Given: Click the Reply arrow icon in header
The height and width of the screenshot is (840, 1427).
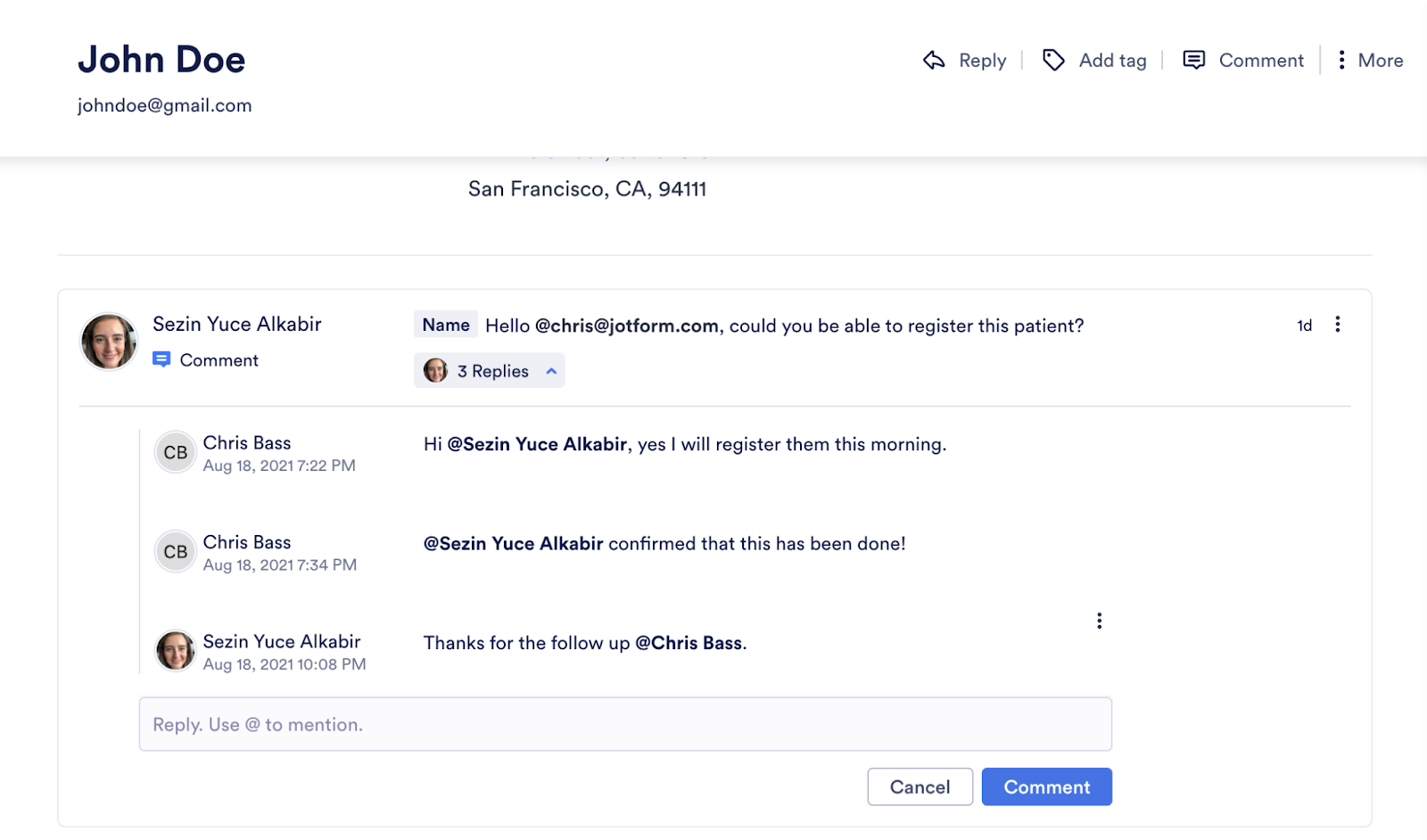Looking at the screenshot, I should coord(933,60).
